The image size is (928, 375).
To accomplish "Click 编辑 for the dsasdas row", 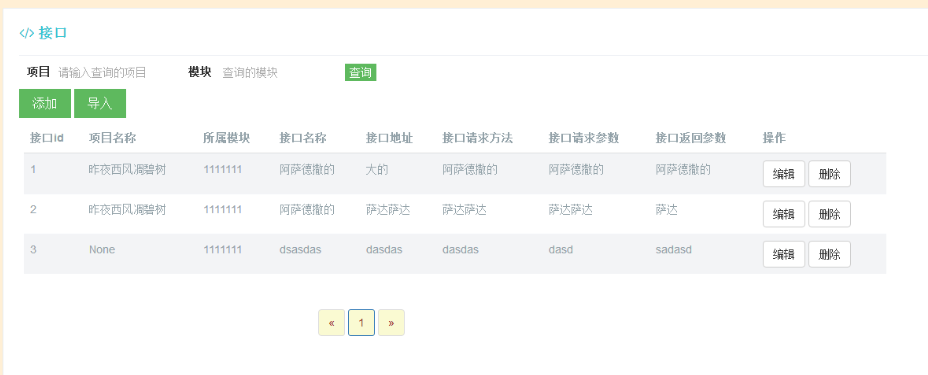I will pyautogui.click(x=784, y=254).
